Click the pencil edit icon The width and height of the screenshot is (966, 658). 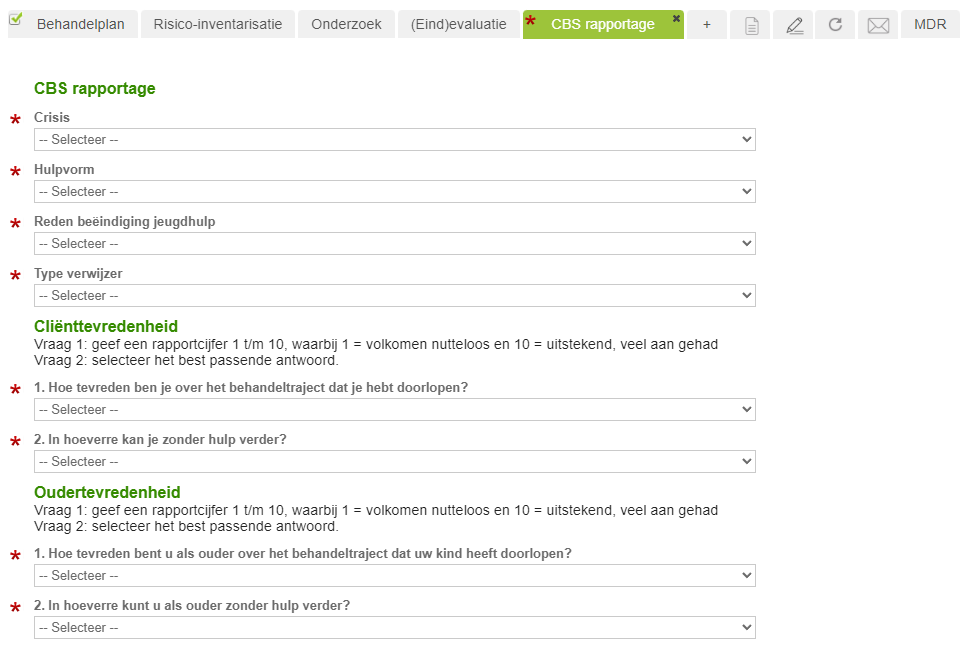794,25
